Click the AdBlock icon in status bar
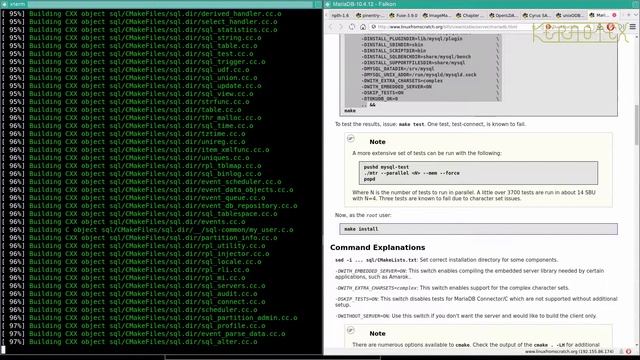640x360 pixels. click(x=629, y=351)
